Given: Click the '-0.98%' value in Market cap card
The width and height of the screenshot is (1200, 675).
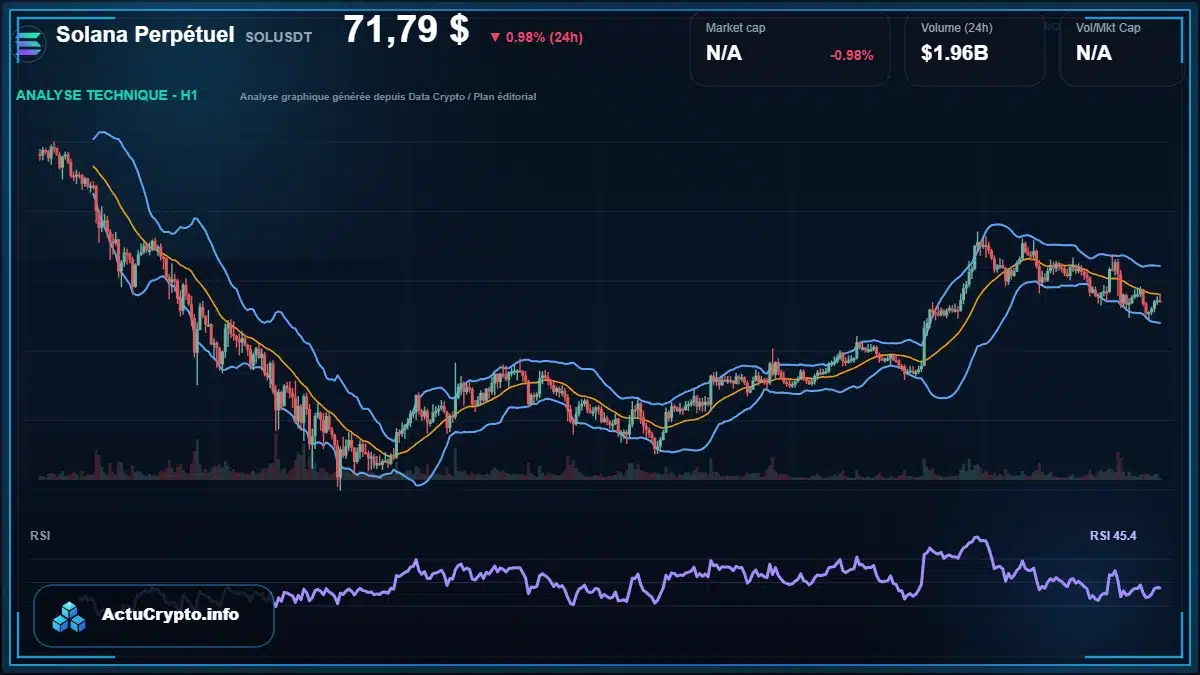Looking at the screenshot, I should pos(852,55).
